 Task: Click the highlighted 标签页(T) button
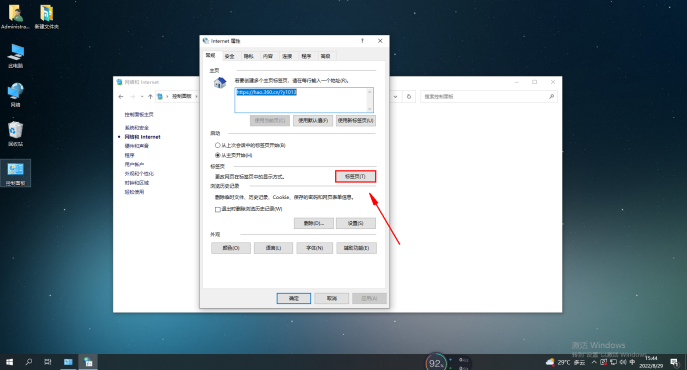click(x=355, y=176)
